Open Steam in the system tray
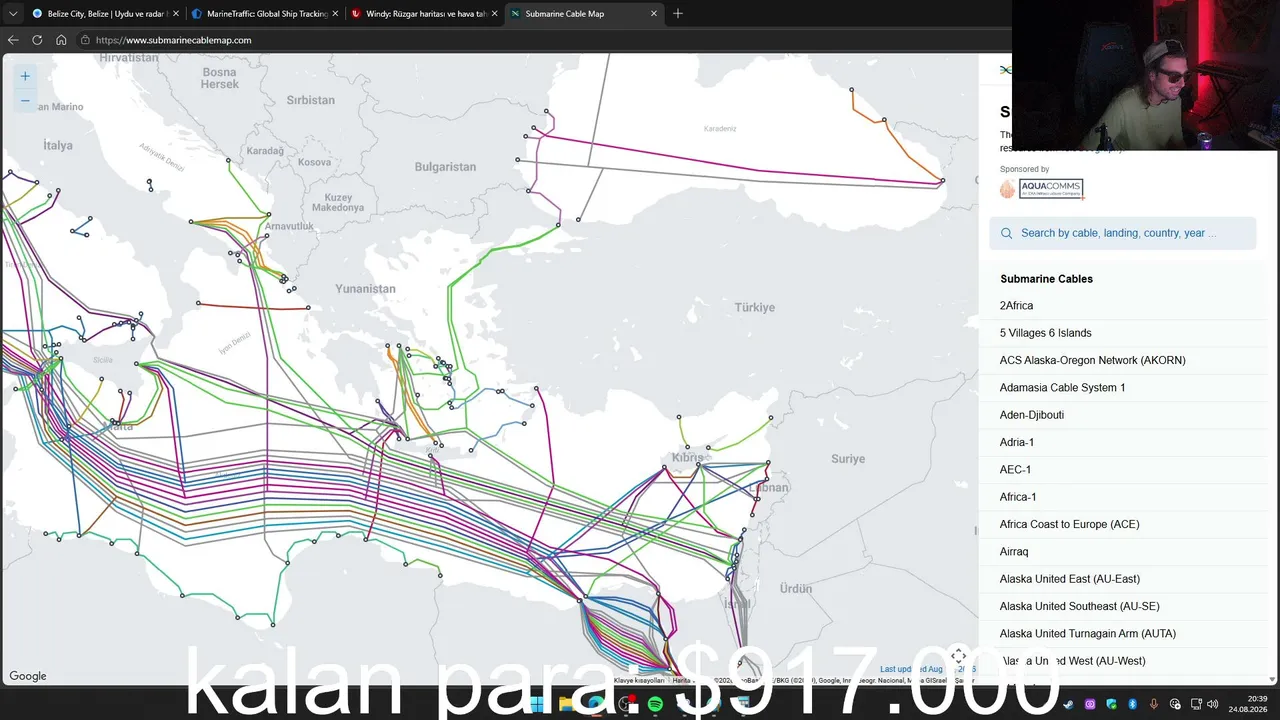1280x720 pixels. (1069, 704)
